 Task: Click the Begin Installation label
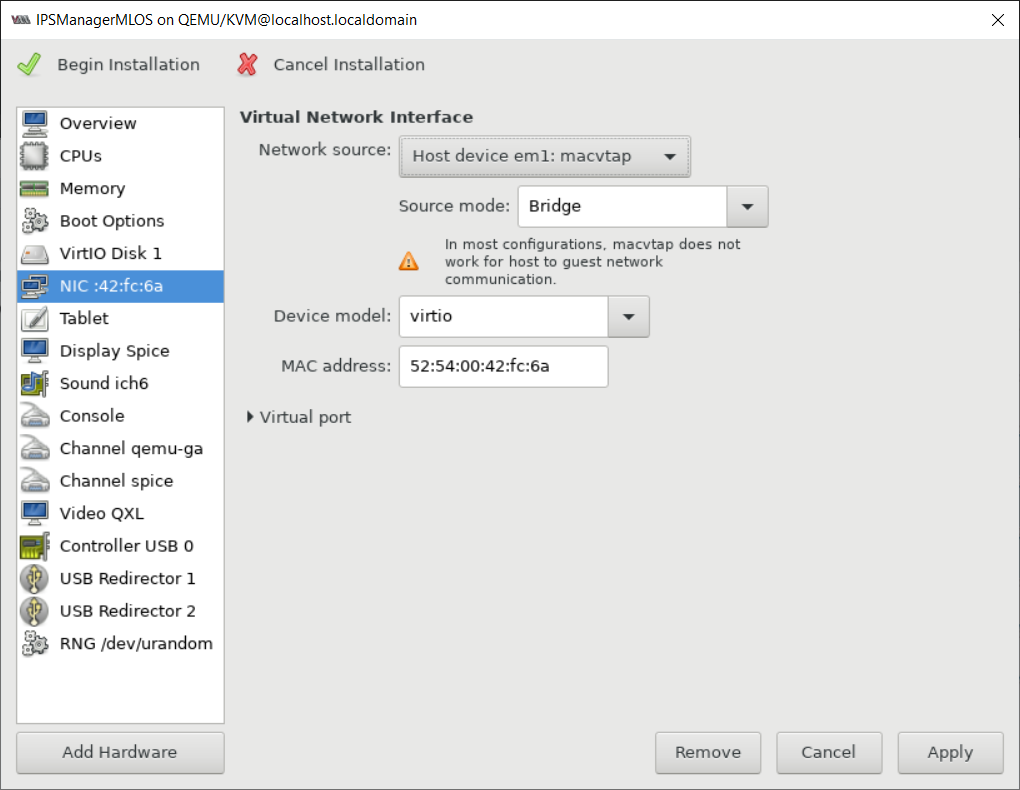(x=128, y=64)
